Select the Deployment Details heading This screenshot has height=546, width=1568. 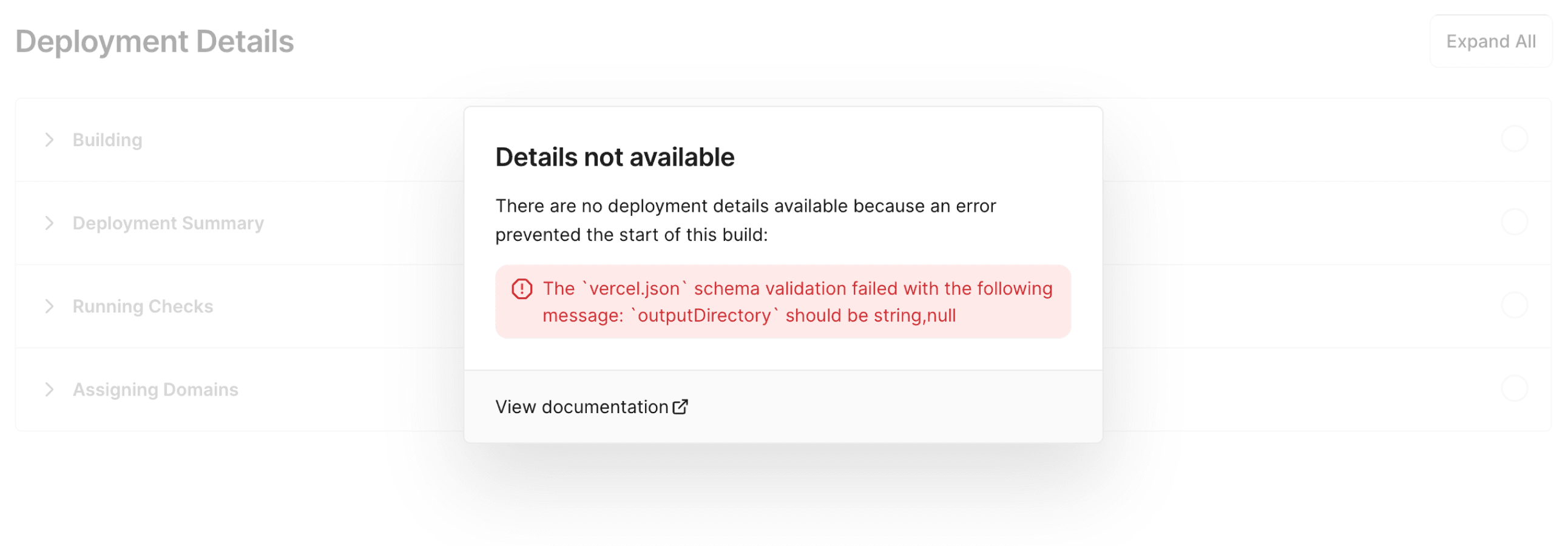(x=155, y=41)
